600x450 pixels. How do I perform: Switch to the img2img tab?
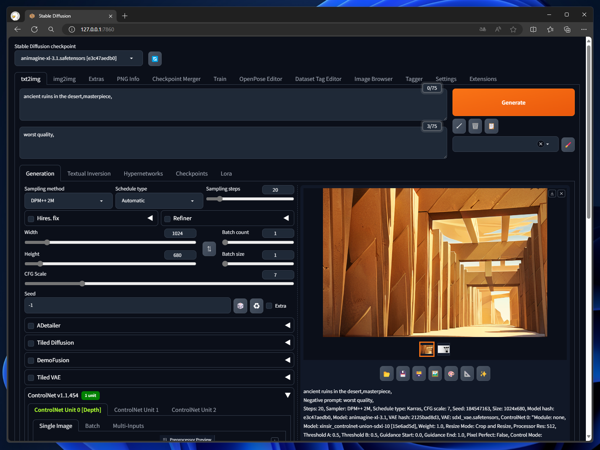[64, 79]
